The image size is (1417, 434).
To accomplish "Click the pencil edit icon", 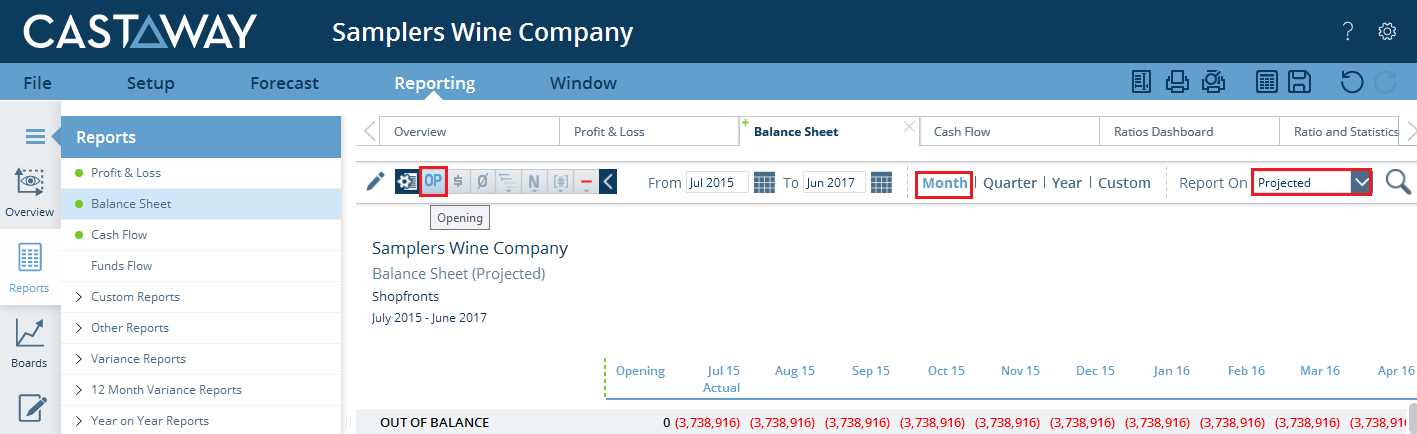I will tap(375, 181).
